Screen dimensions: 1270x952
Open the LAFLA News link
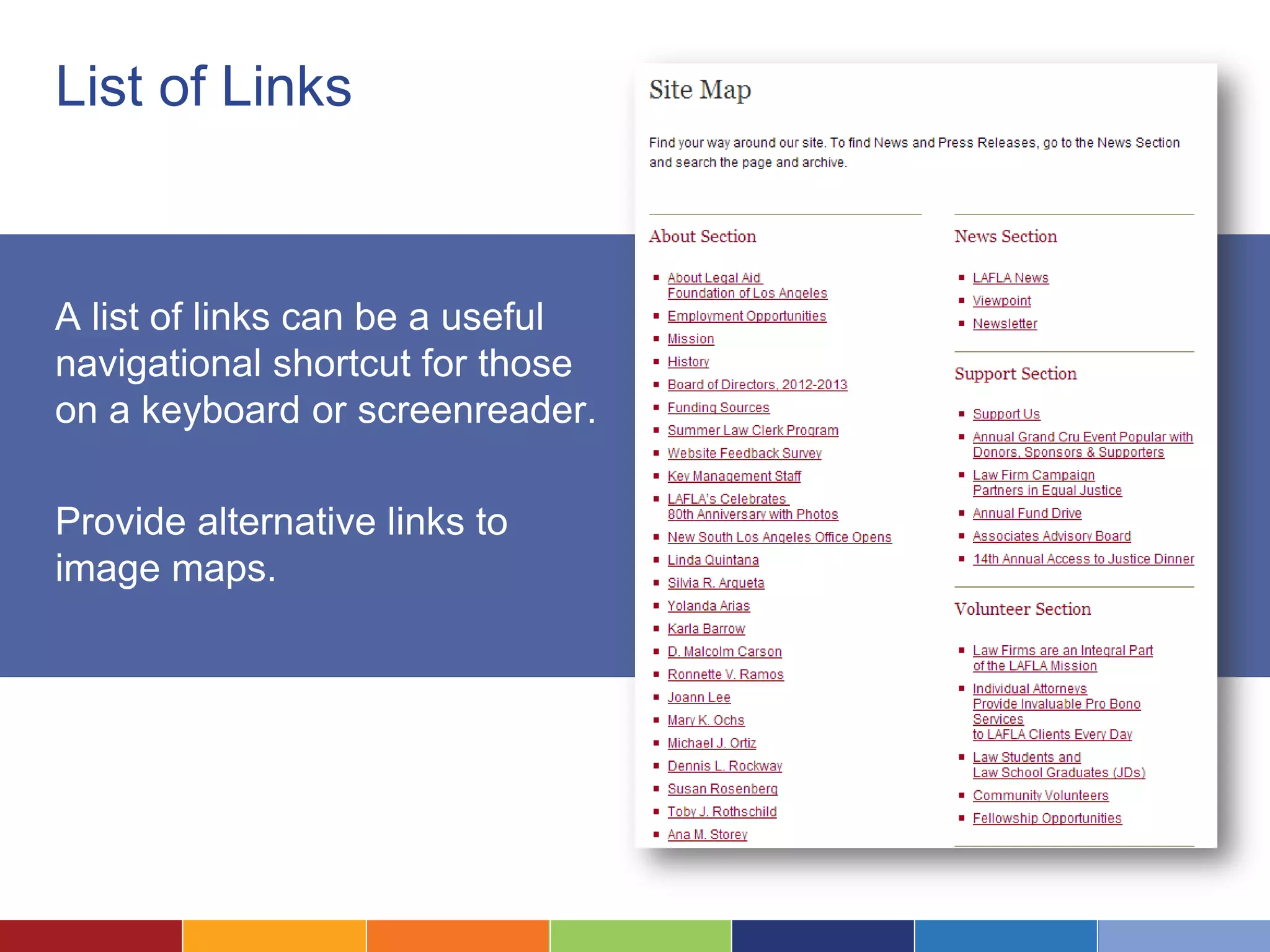tap(1010, 278)
